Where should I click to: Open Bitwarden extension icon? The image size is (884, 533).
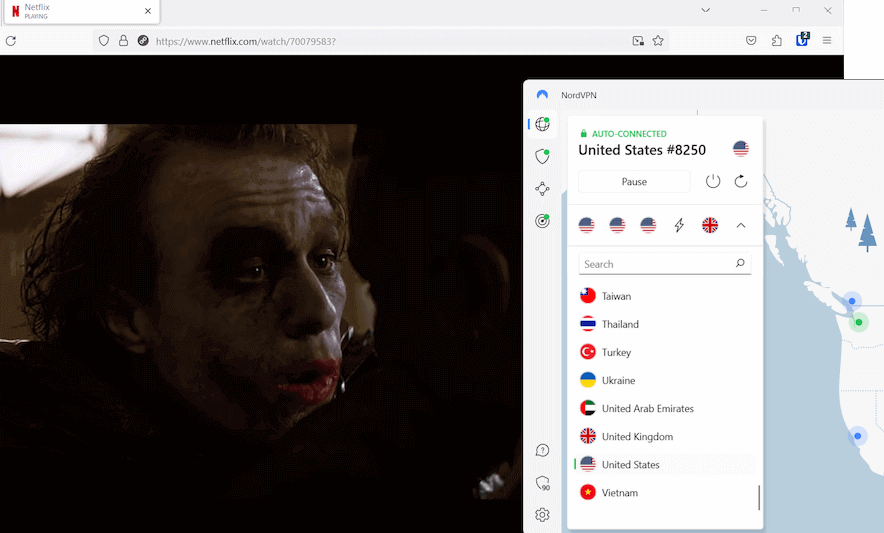pyautogui.click(x=802, y=39)
